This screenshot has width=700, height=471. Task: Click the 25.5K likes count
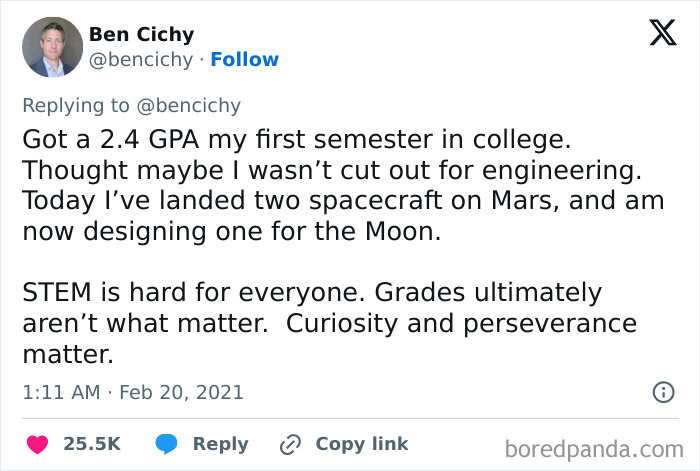[x=92, y=443]
